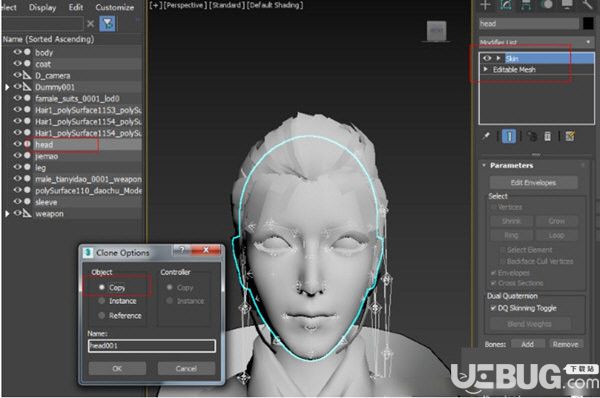Expand the Dummy001 tree node

(x=7, y=87)
